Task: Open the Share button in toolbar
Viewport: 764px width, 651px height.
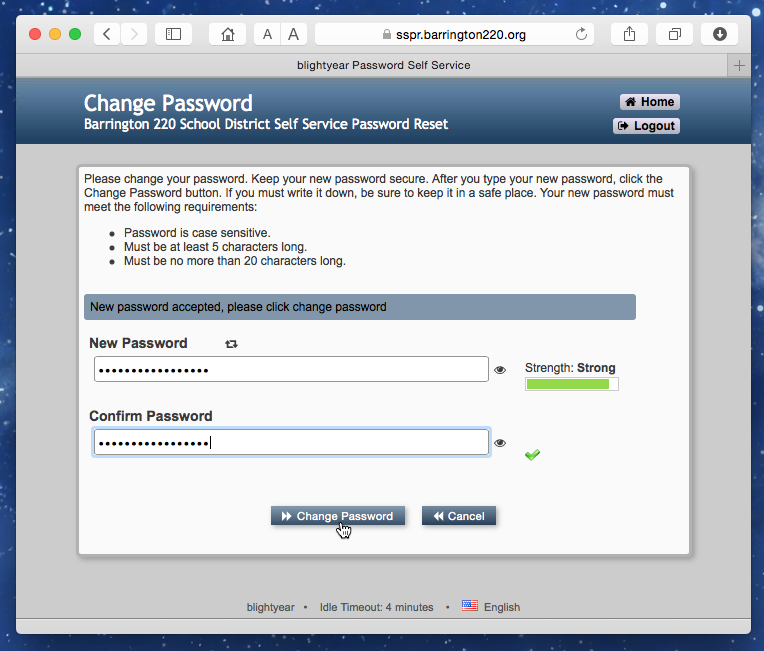Action: click(630, 34)
